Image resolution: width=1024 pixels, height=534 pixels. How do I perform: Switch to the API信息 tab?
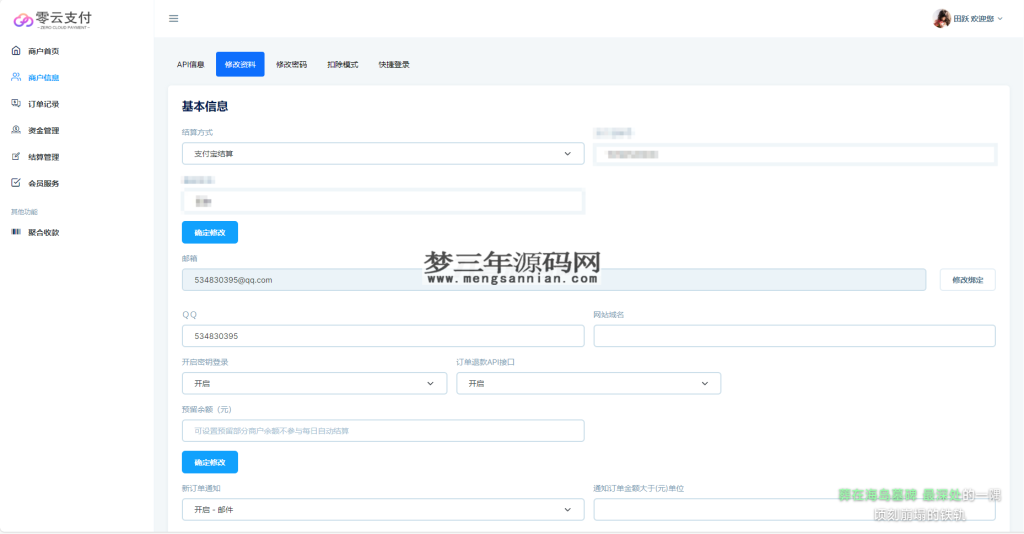pos(191,64)
